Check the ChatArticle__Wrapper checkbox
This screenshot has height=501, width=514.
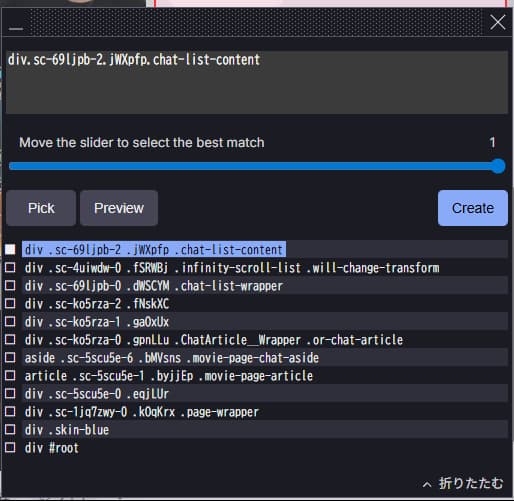(10, 339)
